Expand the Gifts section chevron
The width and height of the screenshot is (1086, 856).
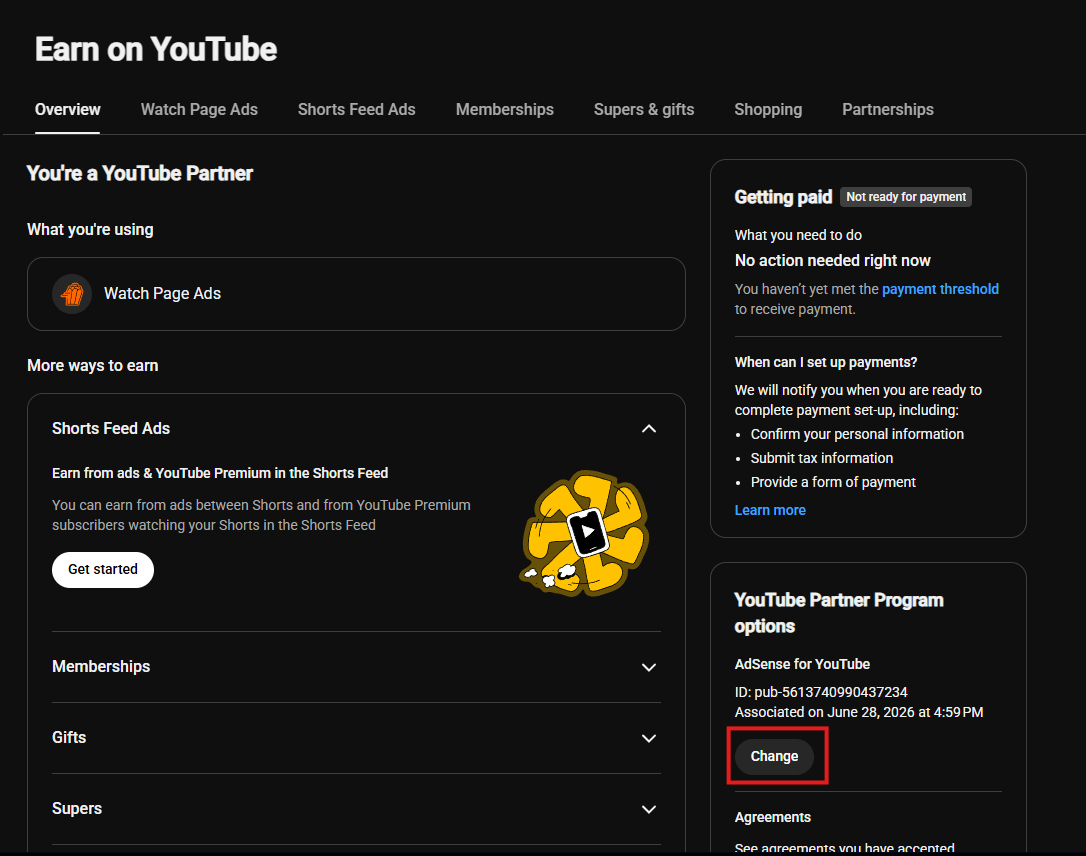coord(648,738)
